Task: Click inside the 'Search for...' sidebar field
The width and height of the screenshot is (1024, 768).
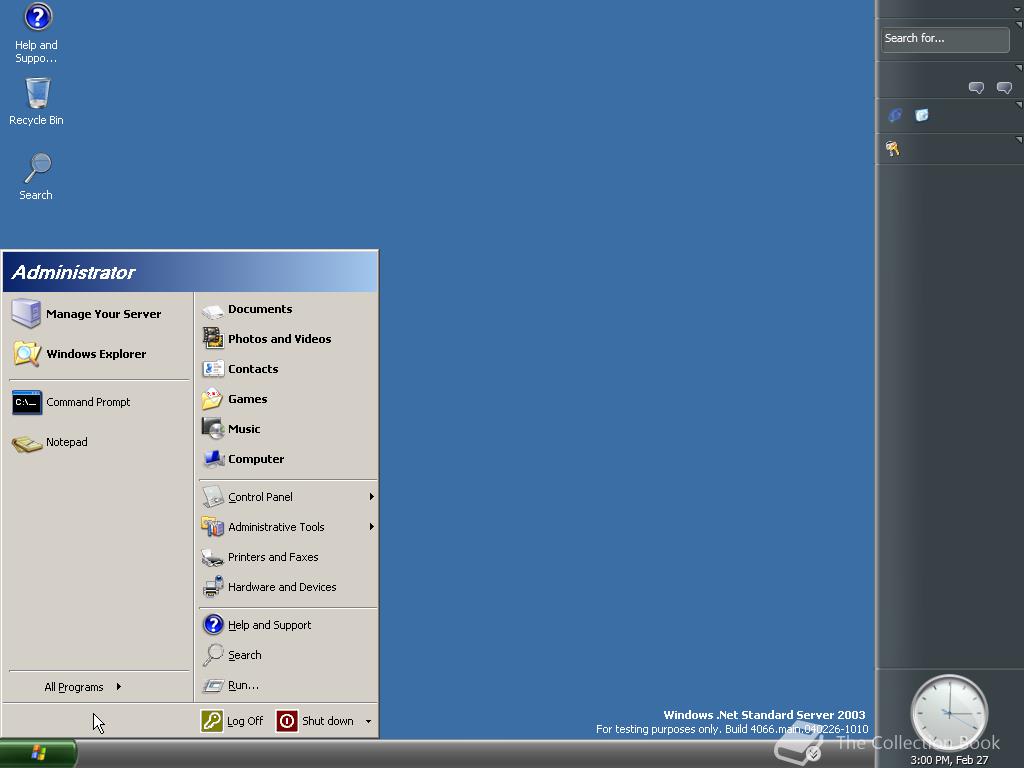Action: (x=945, y=39)
